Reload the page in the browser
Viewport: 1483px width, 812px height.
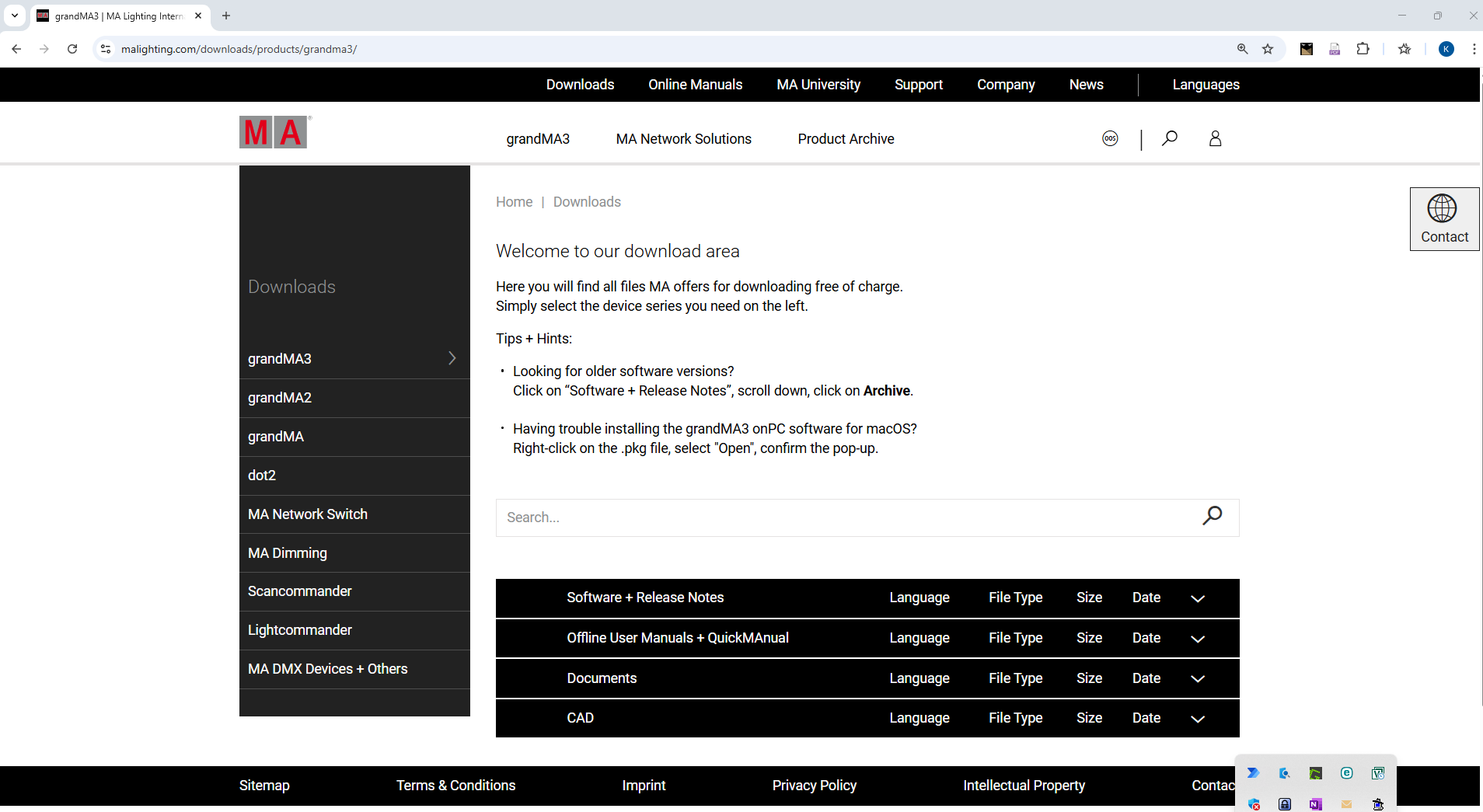coord(72,49)
